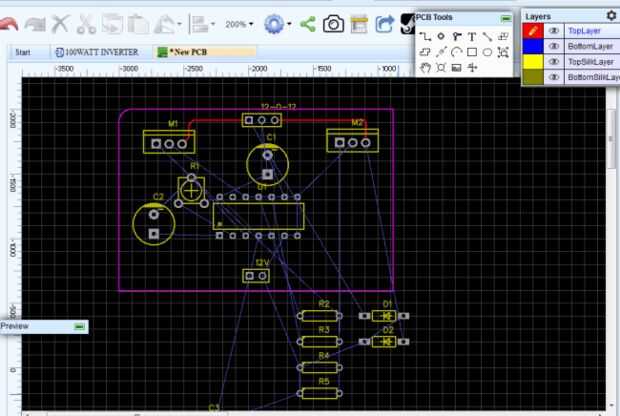The image size is (620, 416).
Task: Expand the arrow beside the brush icon
Action: (180, 24)
